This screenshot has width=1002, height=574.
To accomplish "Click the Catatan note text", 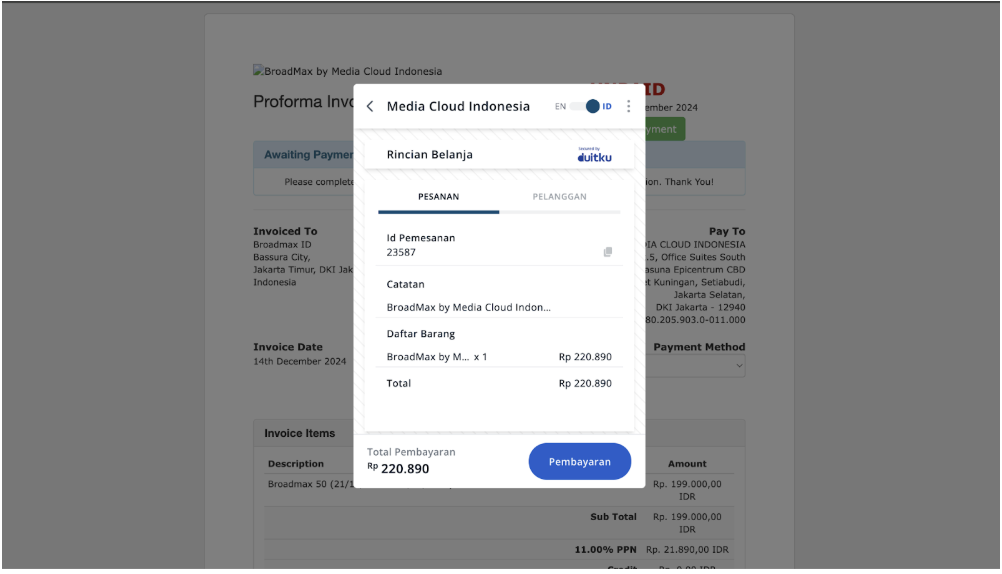I will [468, 308].
